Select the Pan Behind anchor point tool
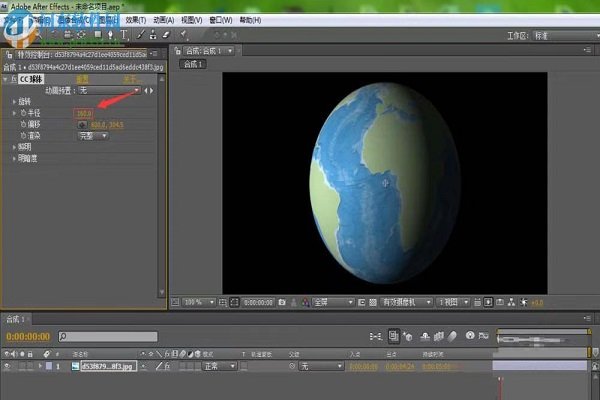 pyautogui.click(x=81, y=35)
